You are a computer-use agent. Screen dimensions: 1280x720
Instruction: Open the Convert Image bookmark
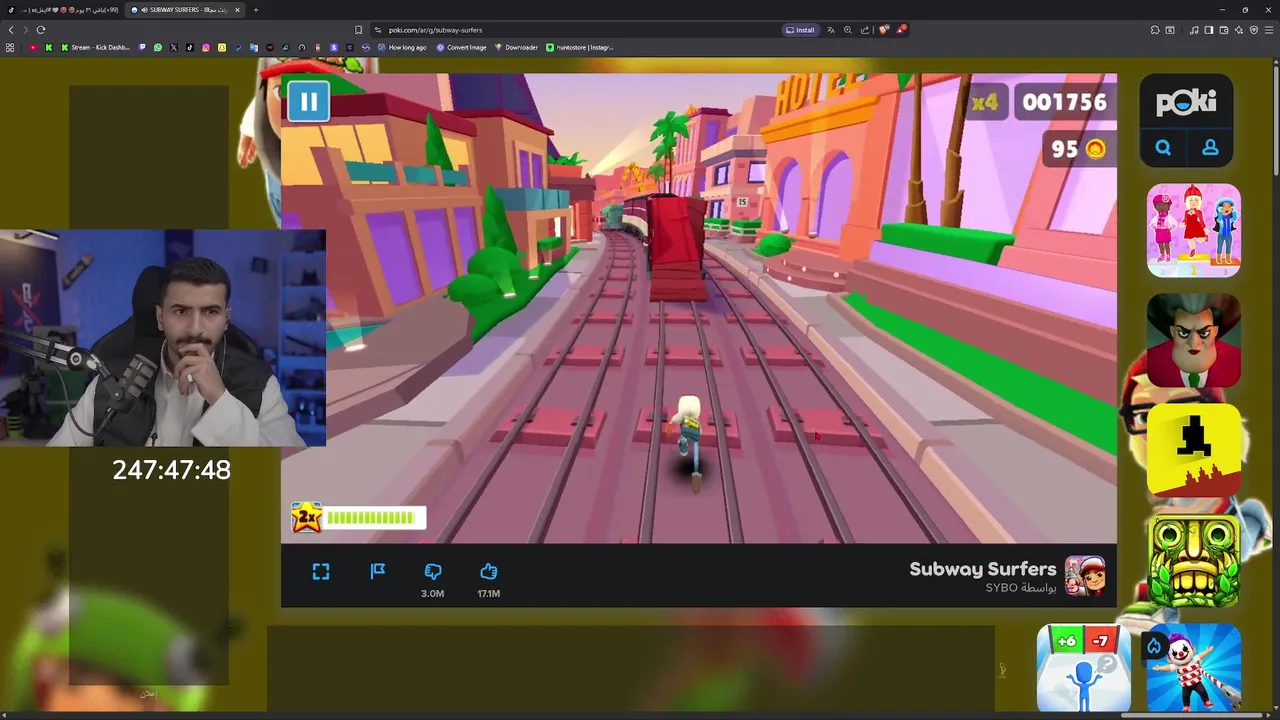461,47
